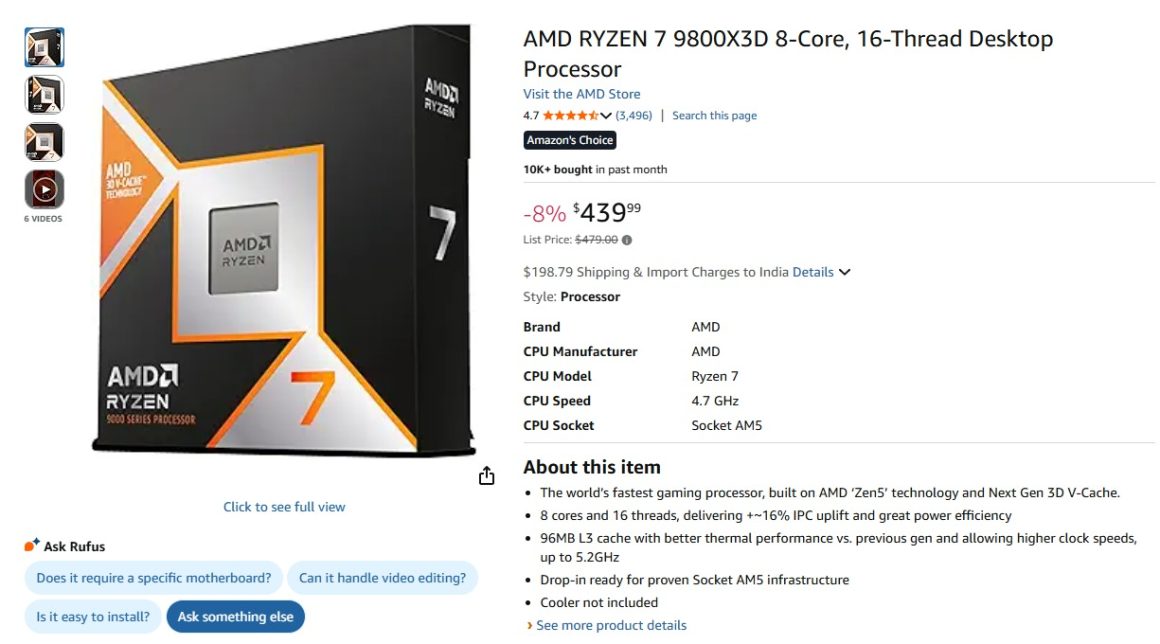This screenshot has height=644, width=1160.
Task: Select the second product image thumbnail
Action: point(43,95)
